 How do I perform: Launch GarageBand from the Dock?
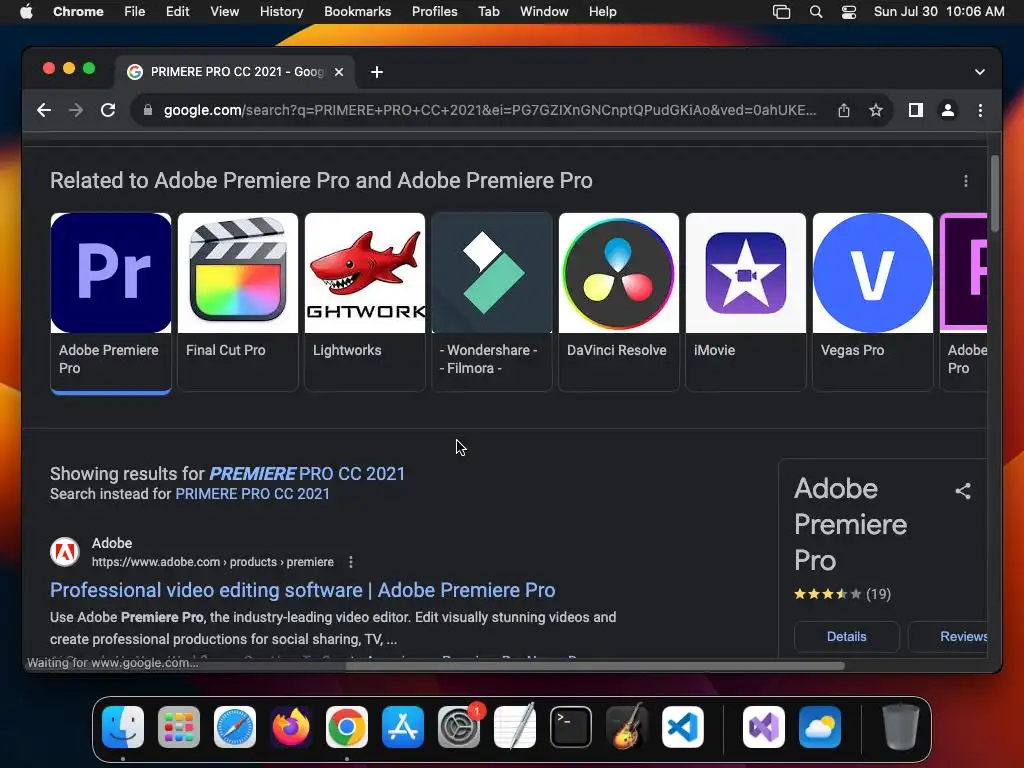pyautogui.click(x=627, y=727)
